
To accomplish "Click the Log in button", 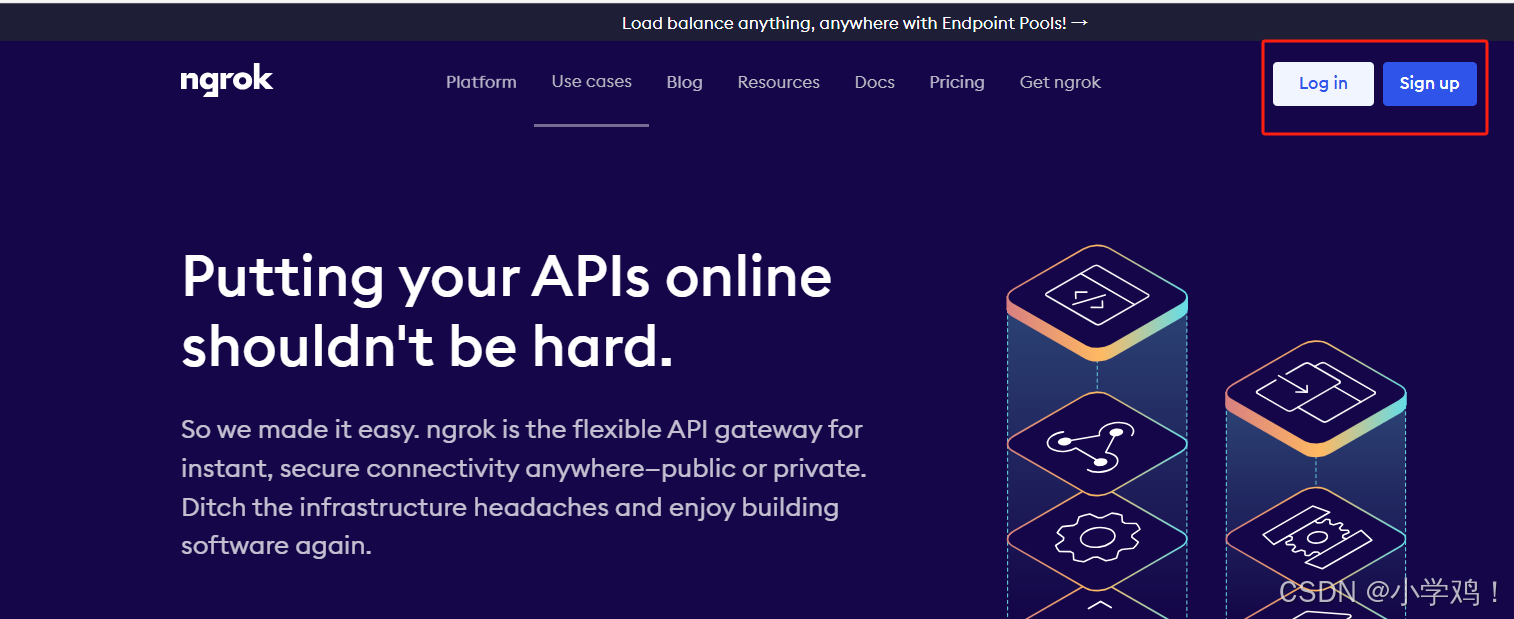I will coord(1323,83).
